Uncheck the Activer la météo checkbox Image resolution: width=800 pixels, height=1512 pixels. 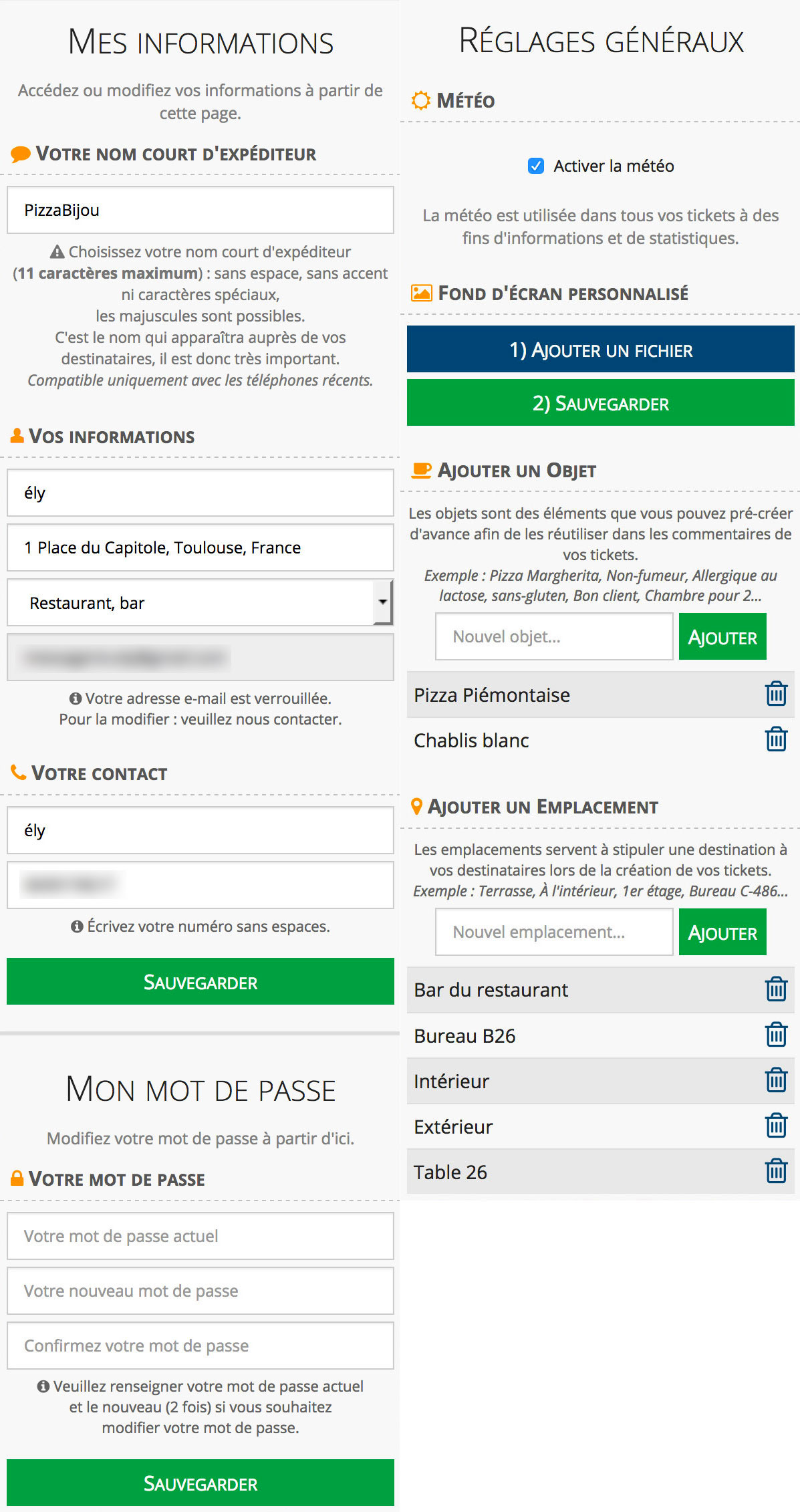click(x=536, y=166)
